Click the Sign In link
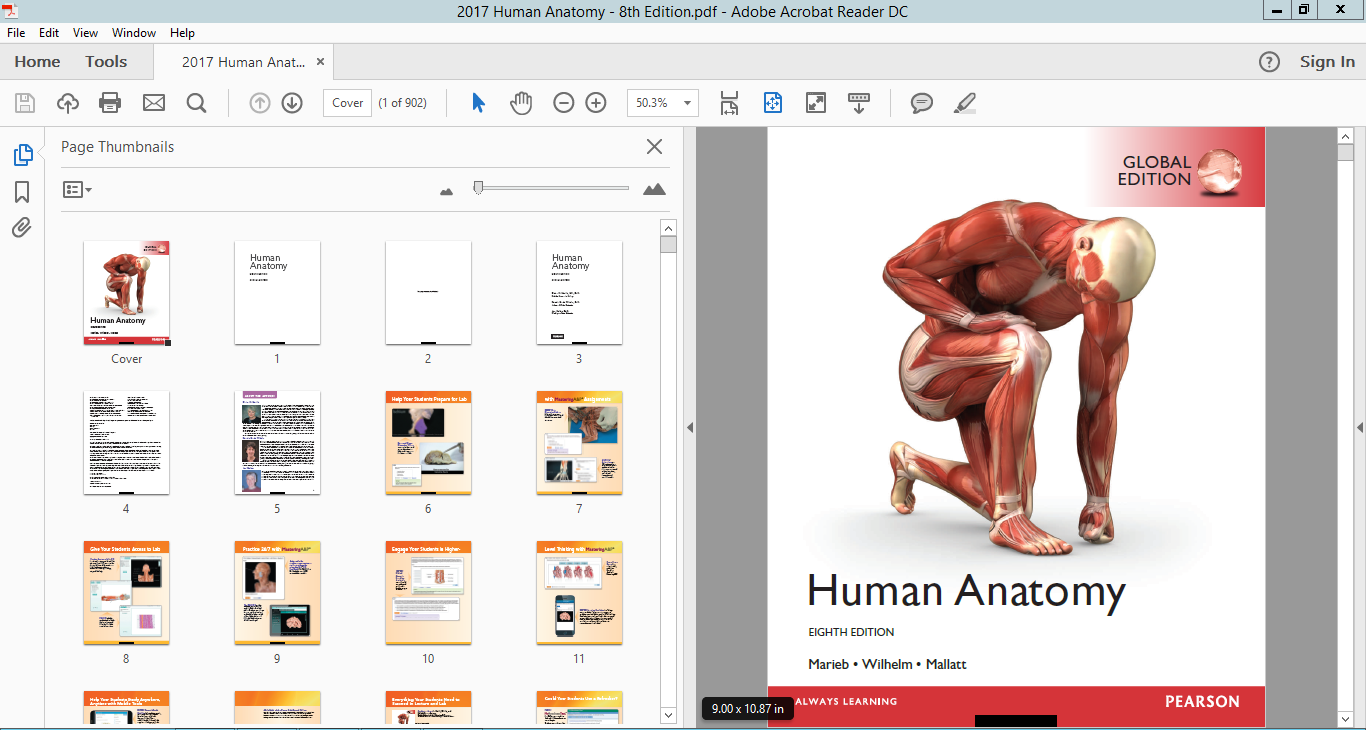 point(1327,62)
